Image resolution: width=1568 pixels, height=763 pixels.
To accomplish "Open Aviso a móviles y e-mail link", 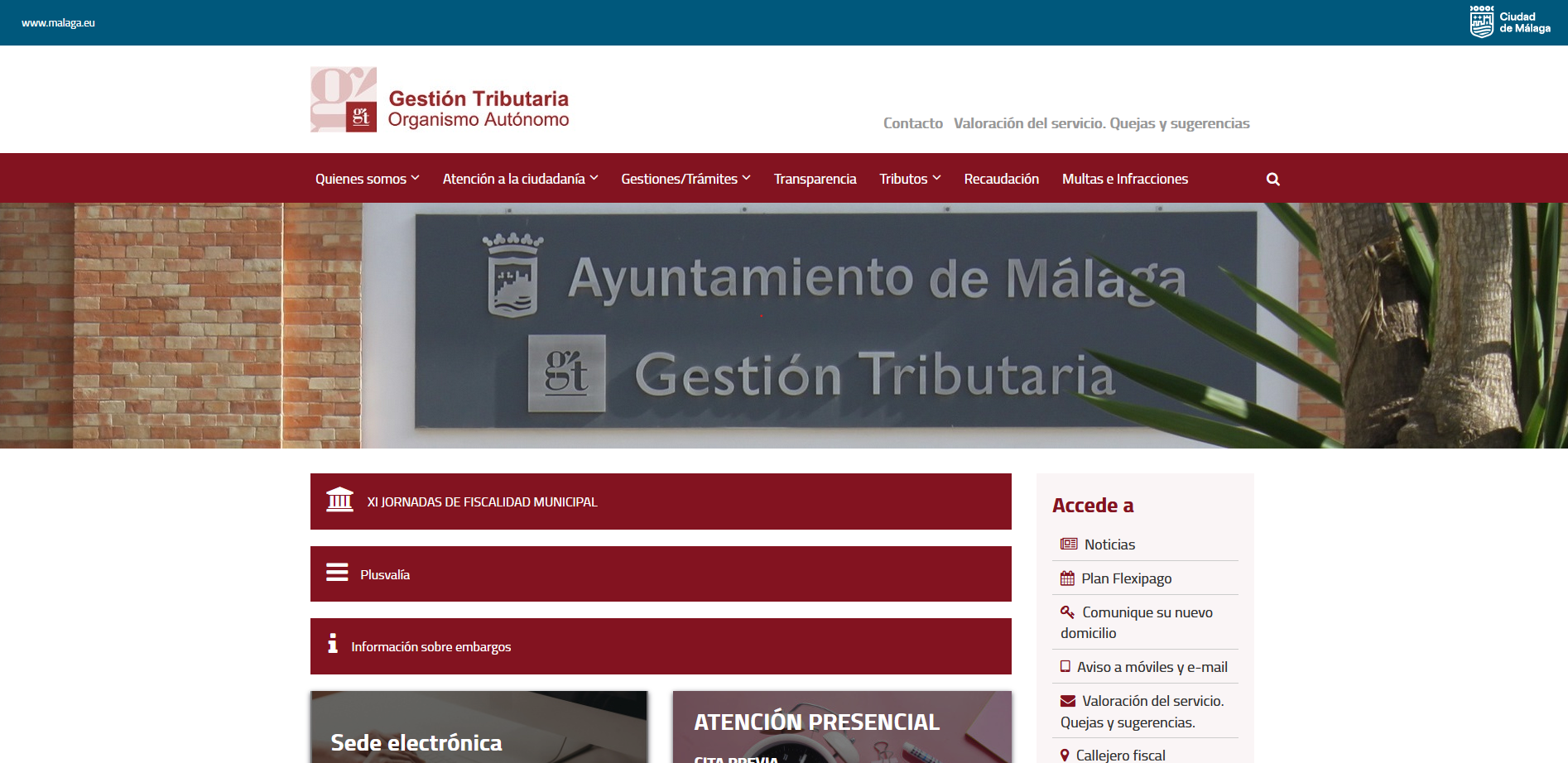I will click(1152, 667).
